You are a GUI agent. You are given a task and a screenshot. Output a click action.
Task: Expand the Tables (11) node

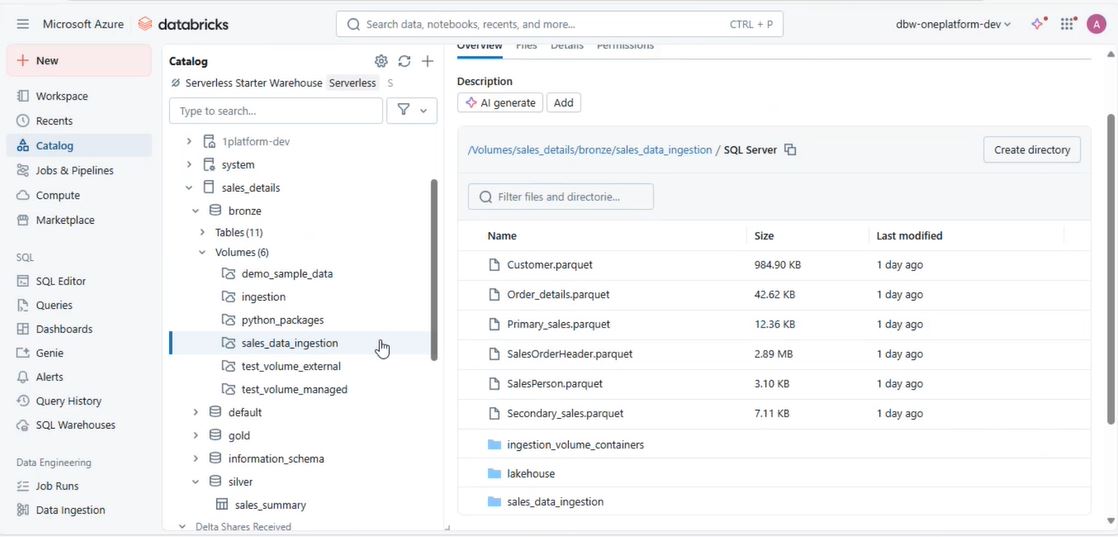click(203, 232)
